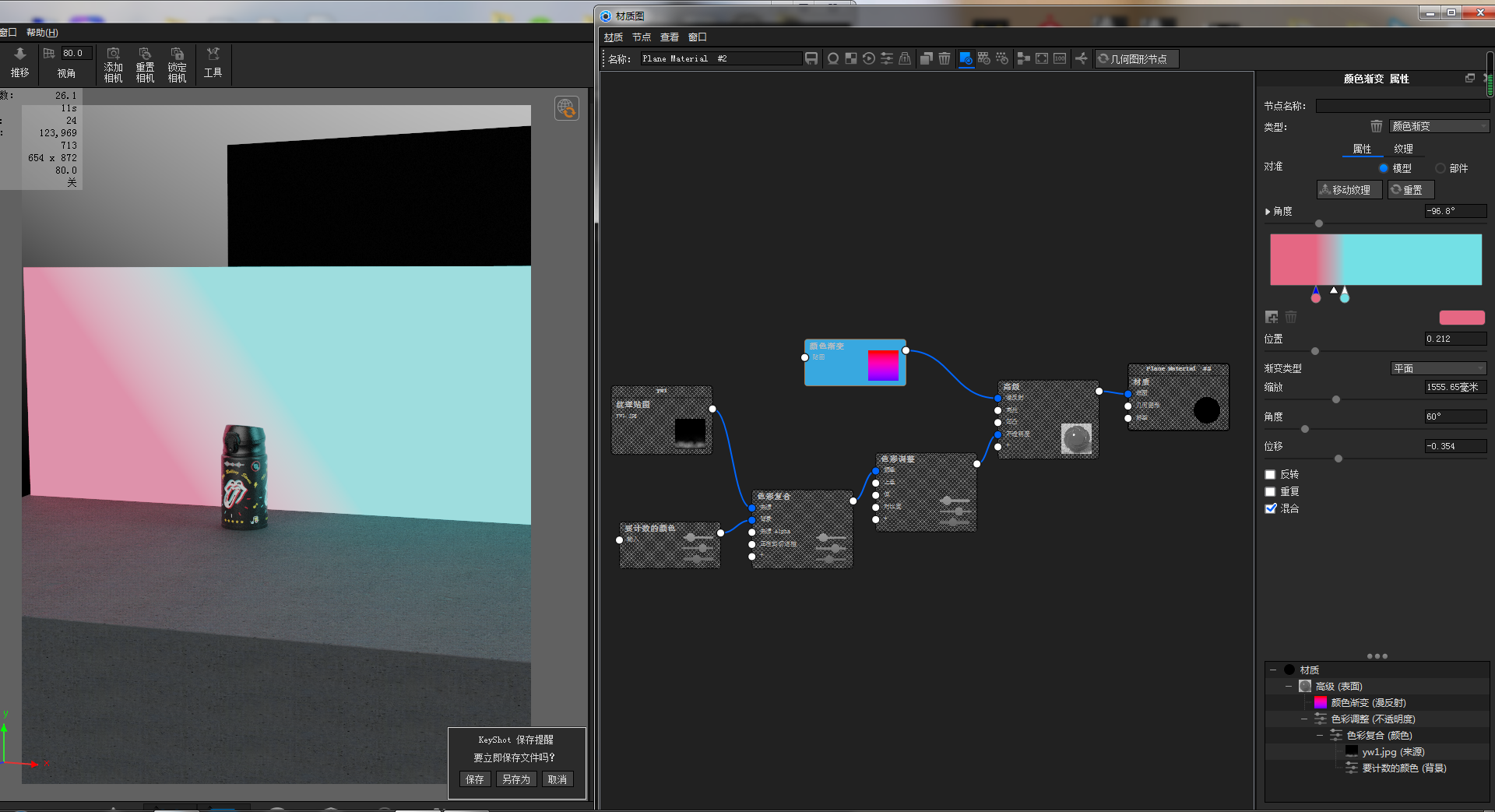Click the add gradient stop icon
1495x812 pixels.
[x=1272, y=317]
